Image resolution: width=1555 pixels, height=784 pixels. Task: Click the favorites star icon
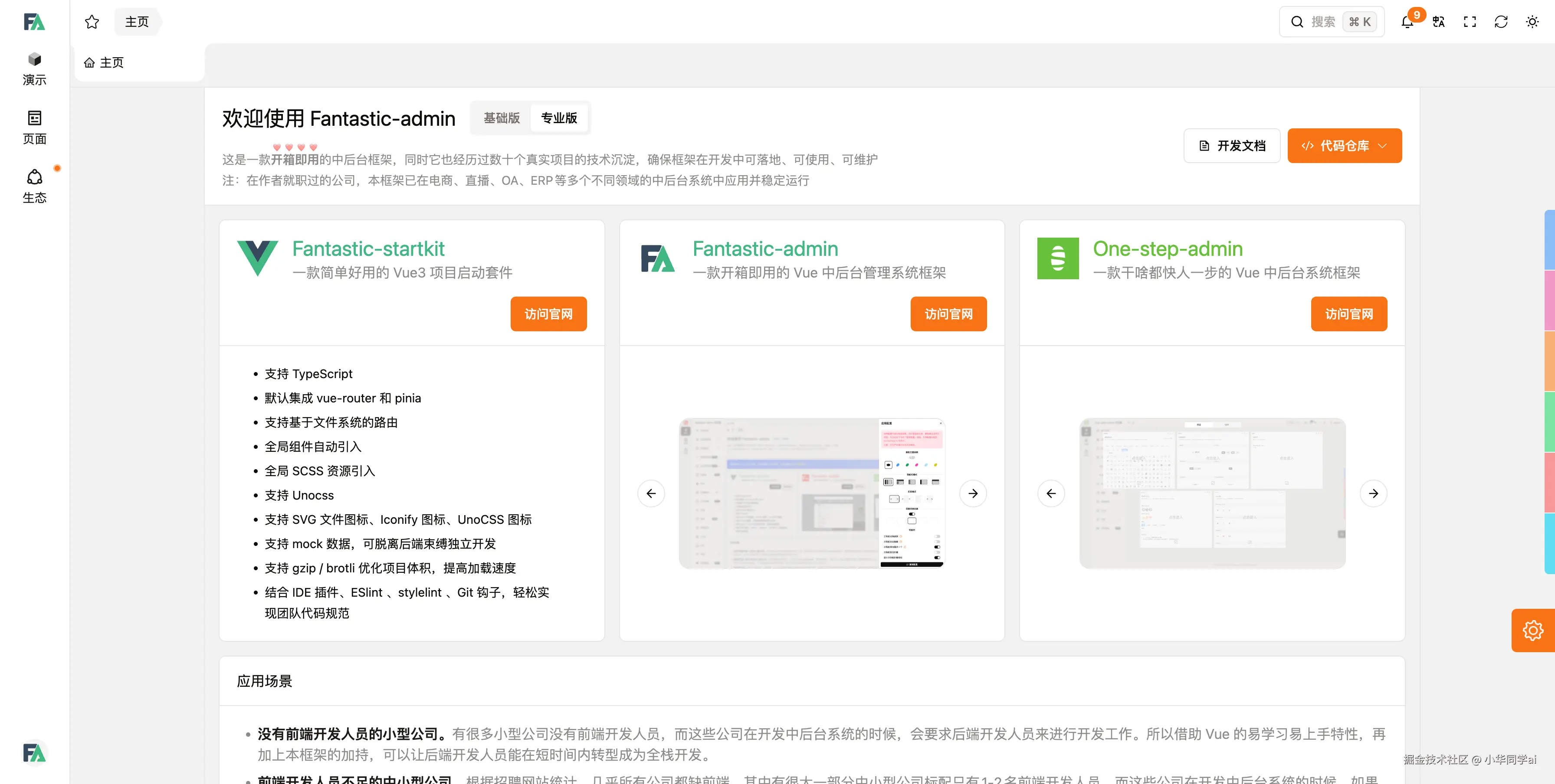[x=92, y=22]
